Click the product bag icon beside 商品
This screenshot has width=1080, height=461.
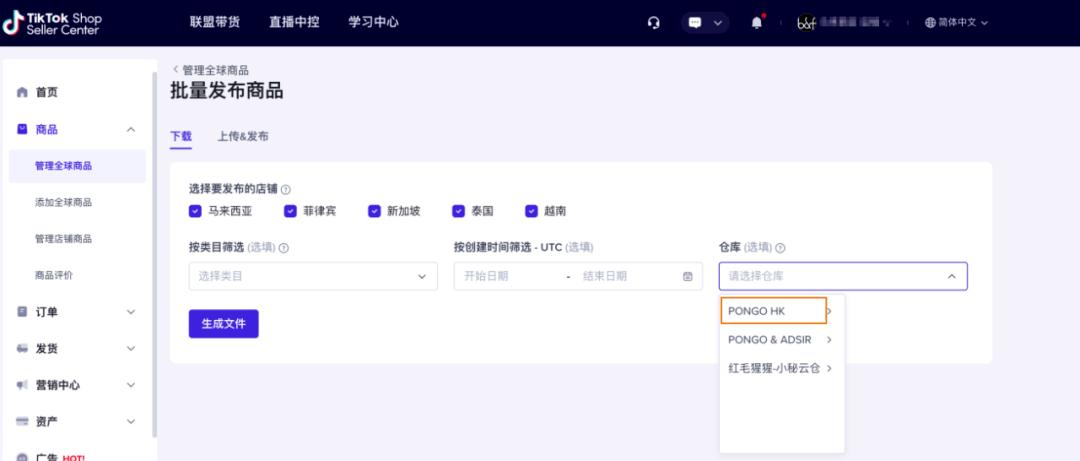[x=23, y=129]
